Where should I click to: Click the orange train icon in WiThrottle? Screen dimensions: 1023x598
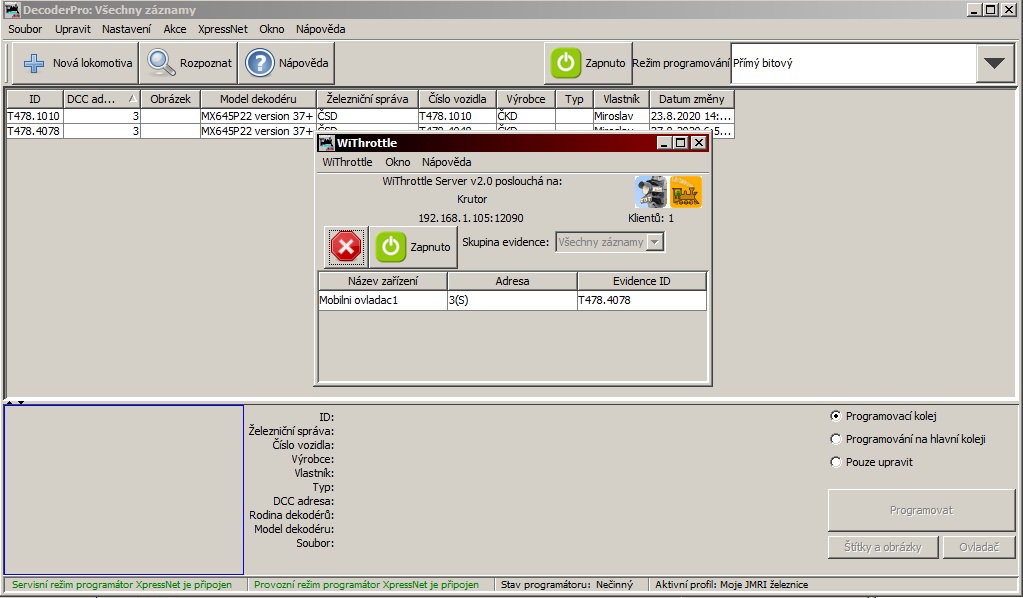686,192
